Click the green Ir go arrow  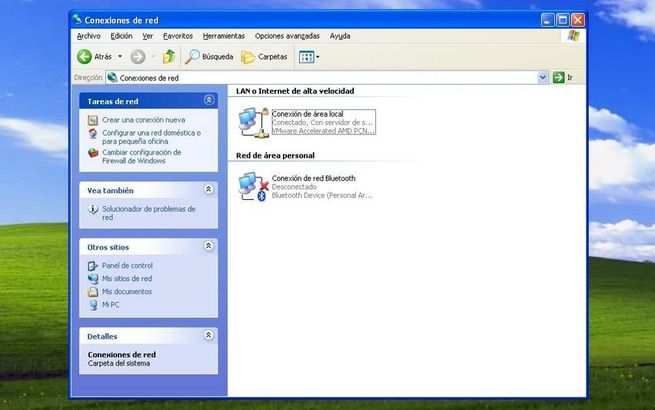(559, 77)
